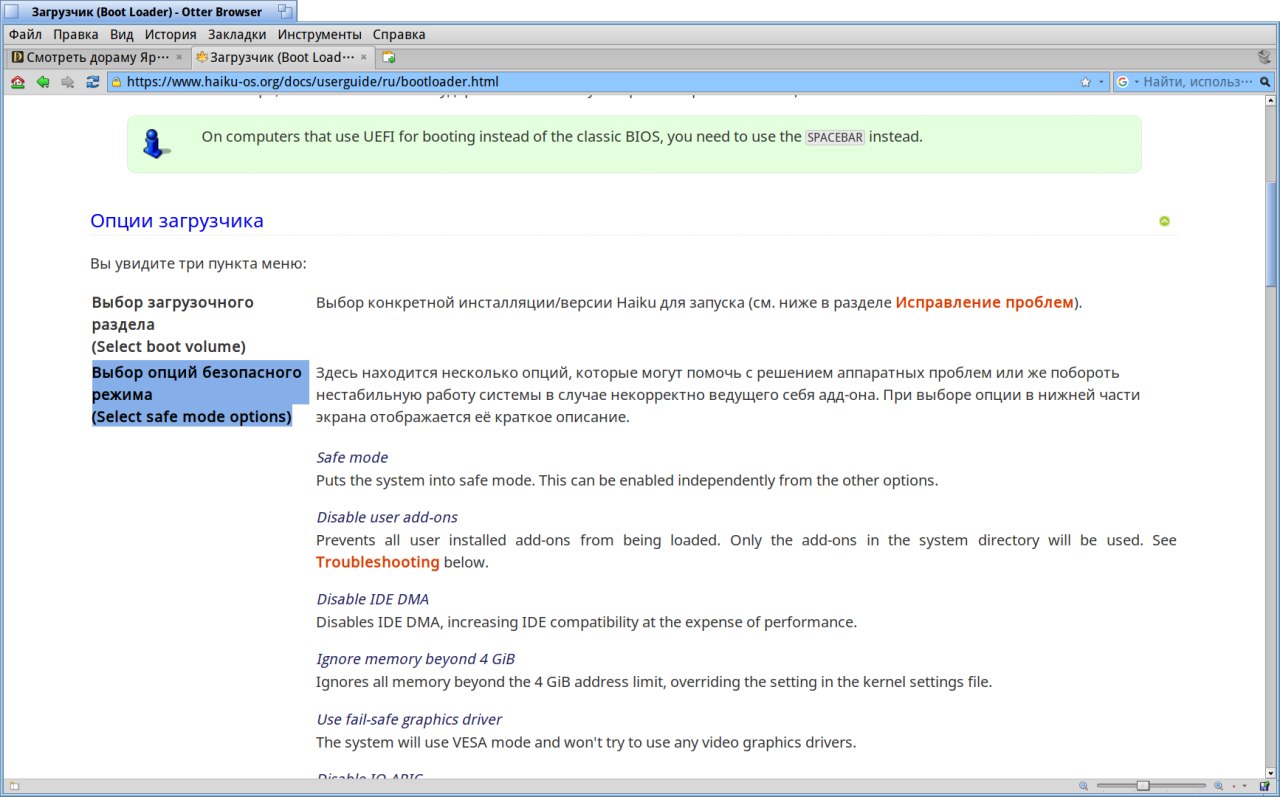Click Use fail-safe graphics driver title

point(409,719)
